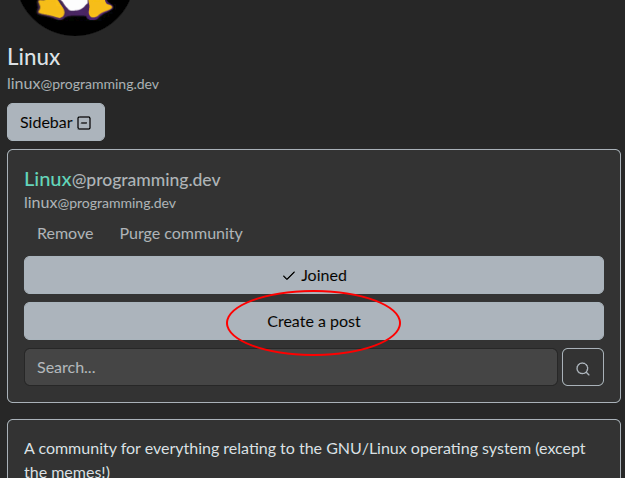Click the checkmark icon beside Joined
The width and height of the screenshot is (625, 478).
tap(289, 275)
